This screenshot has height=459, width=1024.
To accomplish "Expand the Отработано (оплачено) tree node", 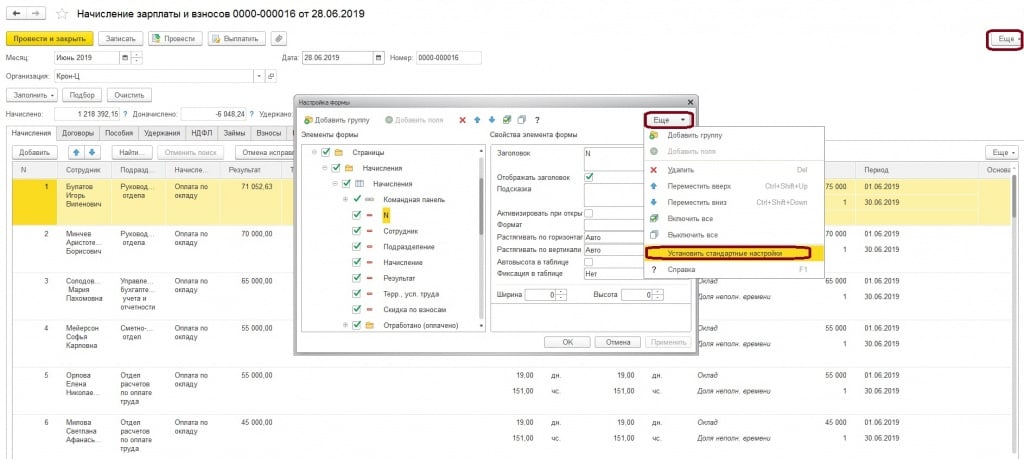I will 344,325.
